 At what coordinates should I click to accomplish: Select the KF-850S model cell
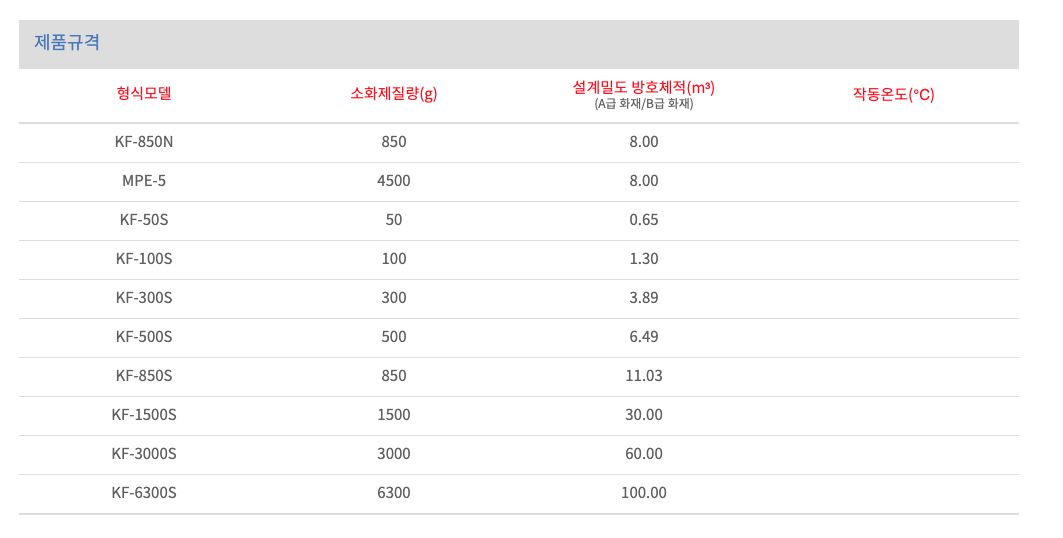point(144,376)
